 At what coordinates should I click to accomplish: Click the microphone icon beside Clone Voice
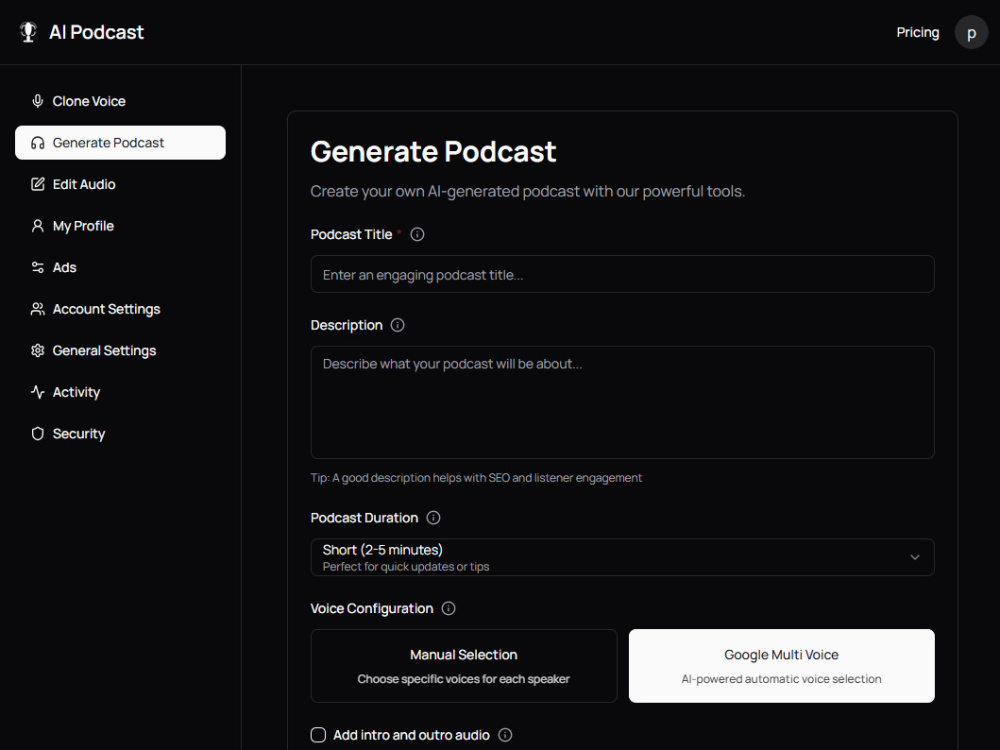[x=38, y=101]
